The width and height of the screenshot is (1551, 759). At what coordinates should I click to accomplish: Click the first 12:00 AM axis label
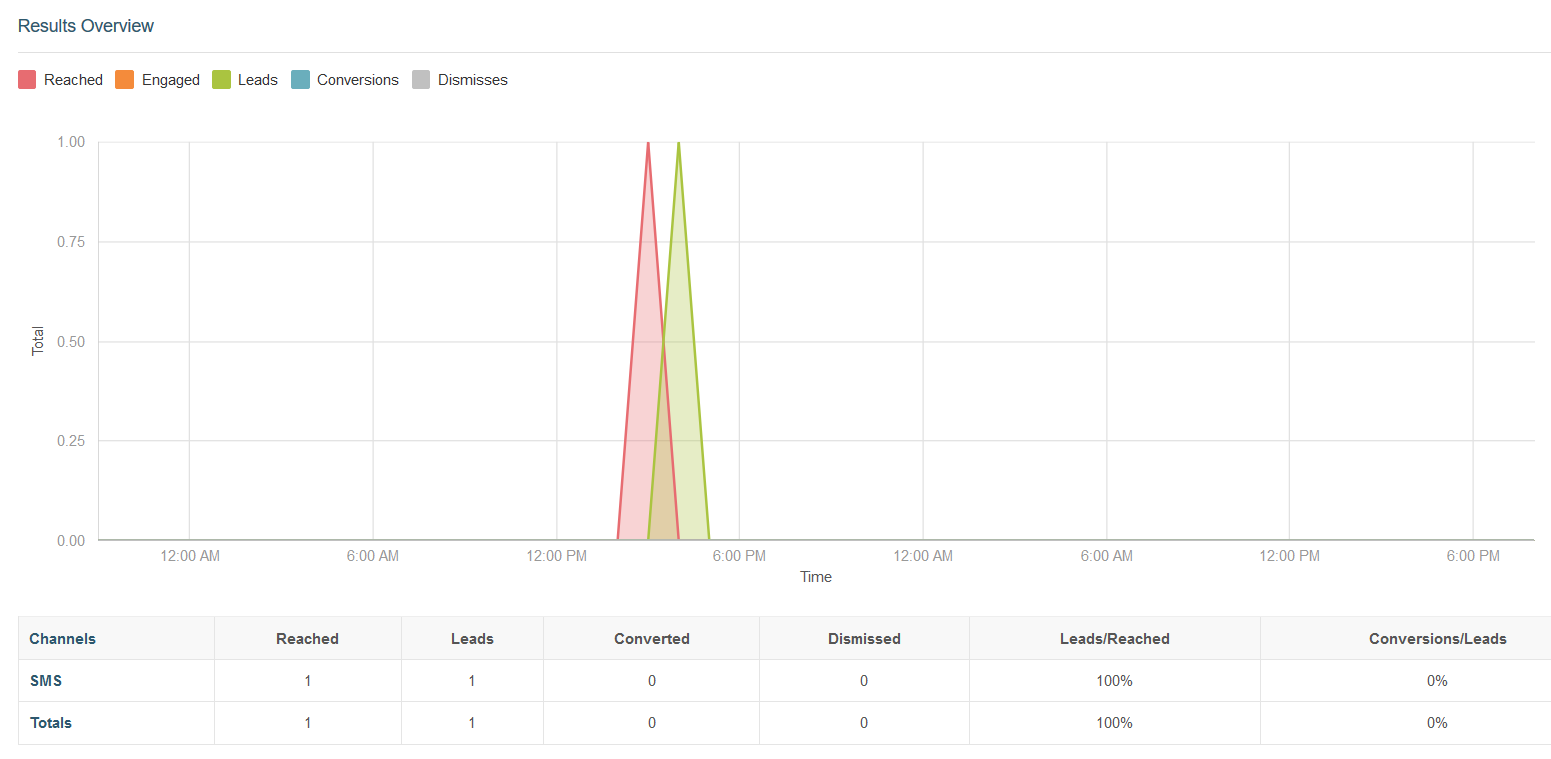click(190, 556)
